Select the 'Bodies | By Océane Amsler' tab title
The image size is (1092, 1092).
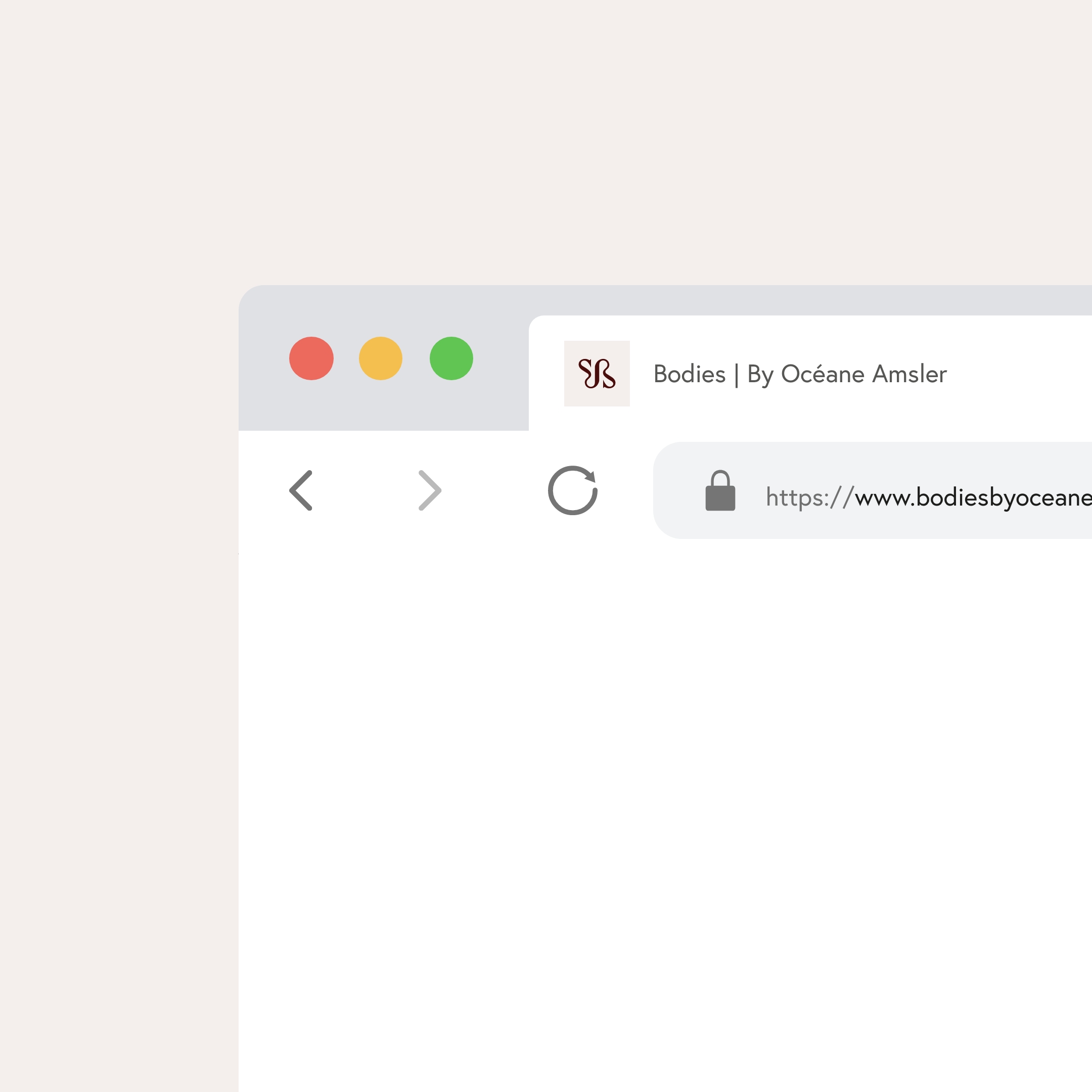point(800,374)
